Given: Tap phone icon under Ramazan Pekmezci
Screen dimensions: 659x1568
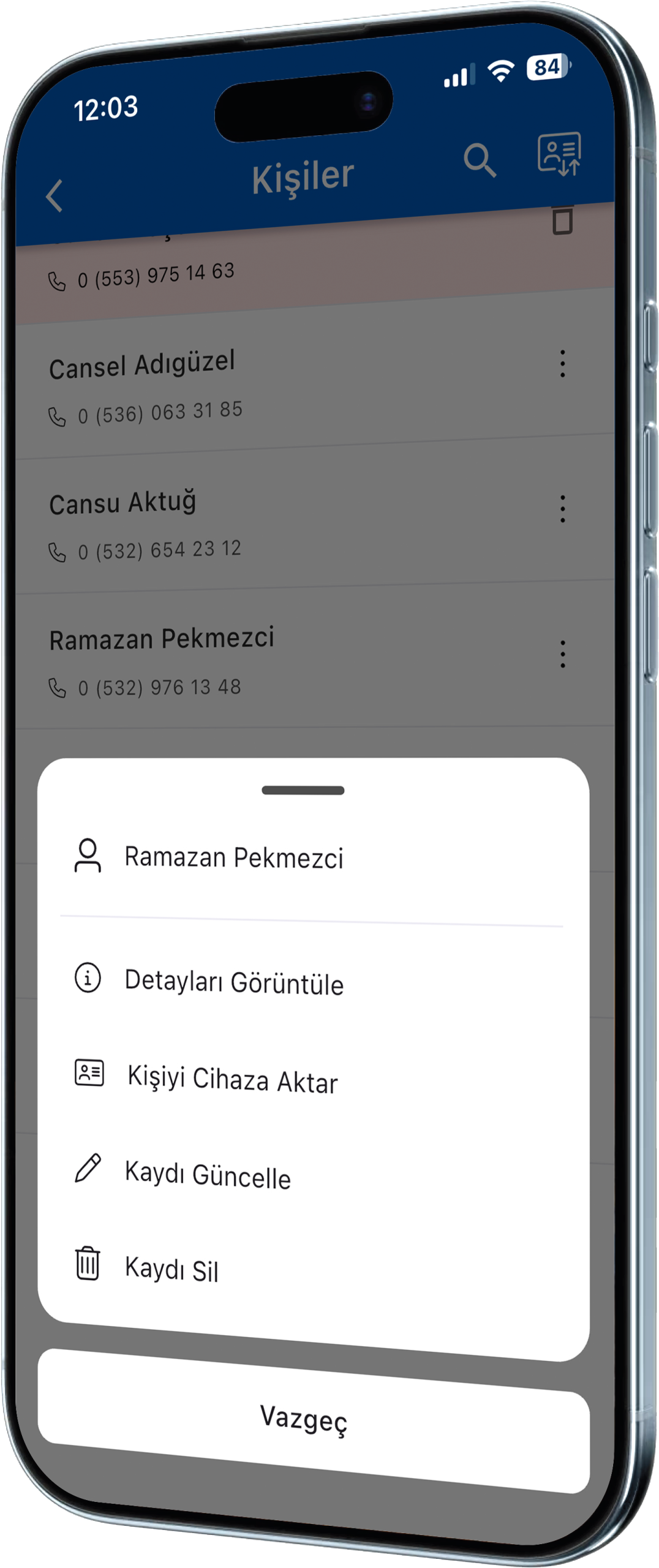Looking at the screenshot, I should 56,688.
